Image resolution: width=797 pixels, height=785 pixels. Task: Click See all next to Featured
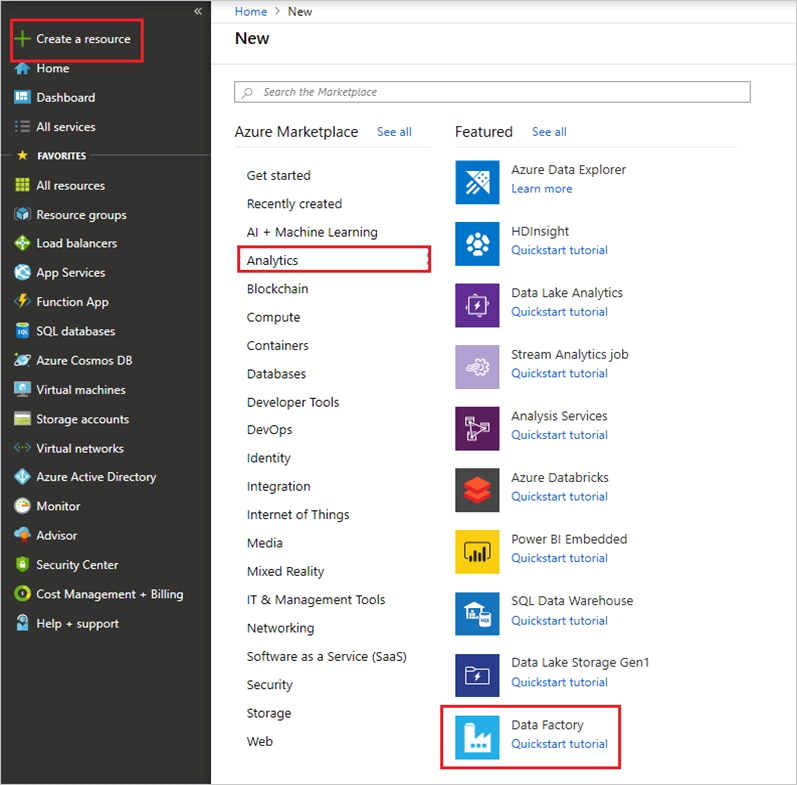click(549, 132)
